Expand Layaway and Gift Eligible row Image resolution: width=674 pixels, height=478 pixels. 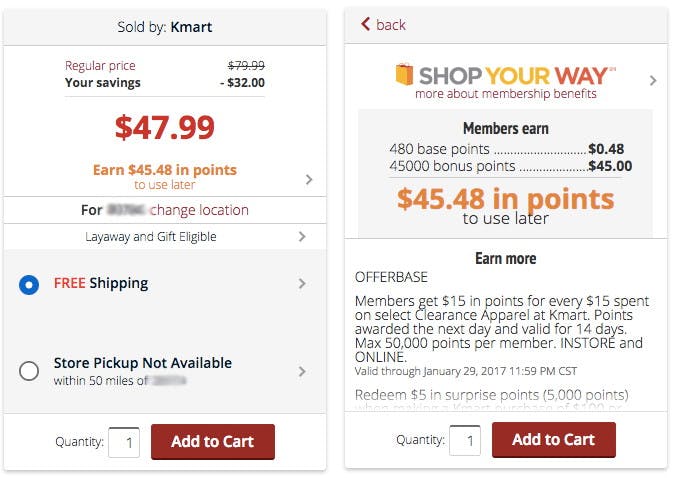point(302,237)
